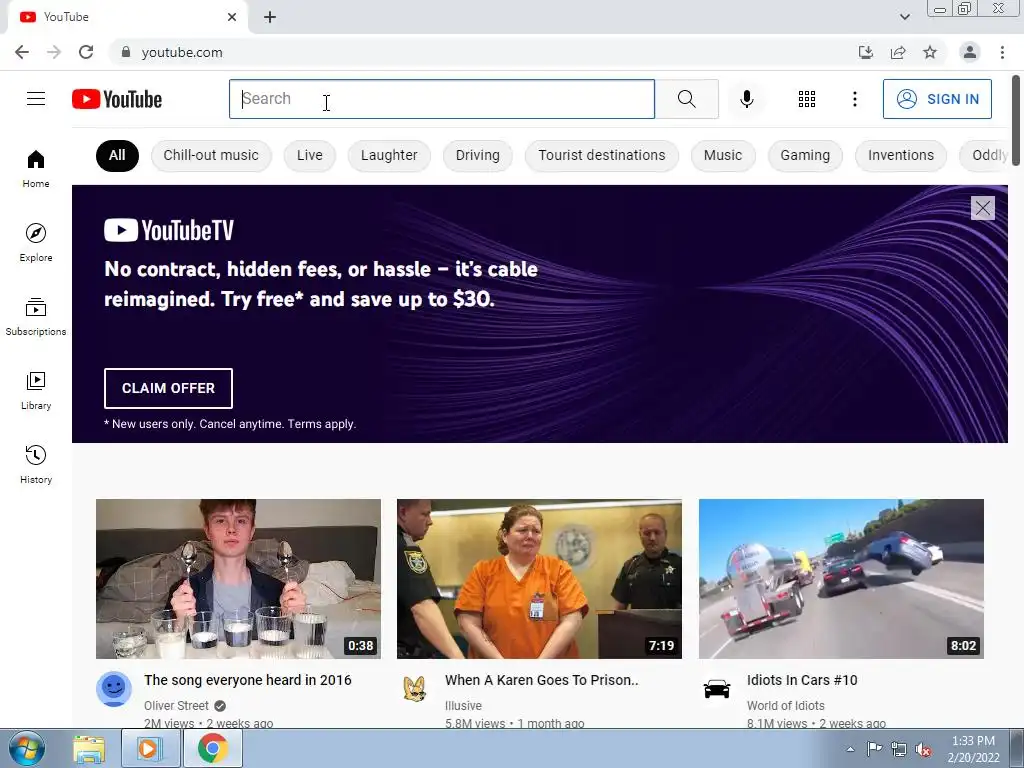Go to Home in the sidebar
The height and width of the screenshot is (768, 1024).
36,168
